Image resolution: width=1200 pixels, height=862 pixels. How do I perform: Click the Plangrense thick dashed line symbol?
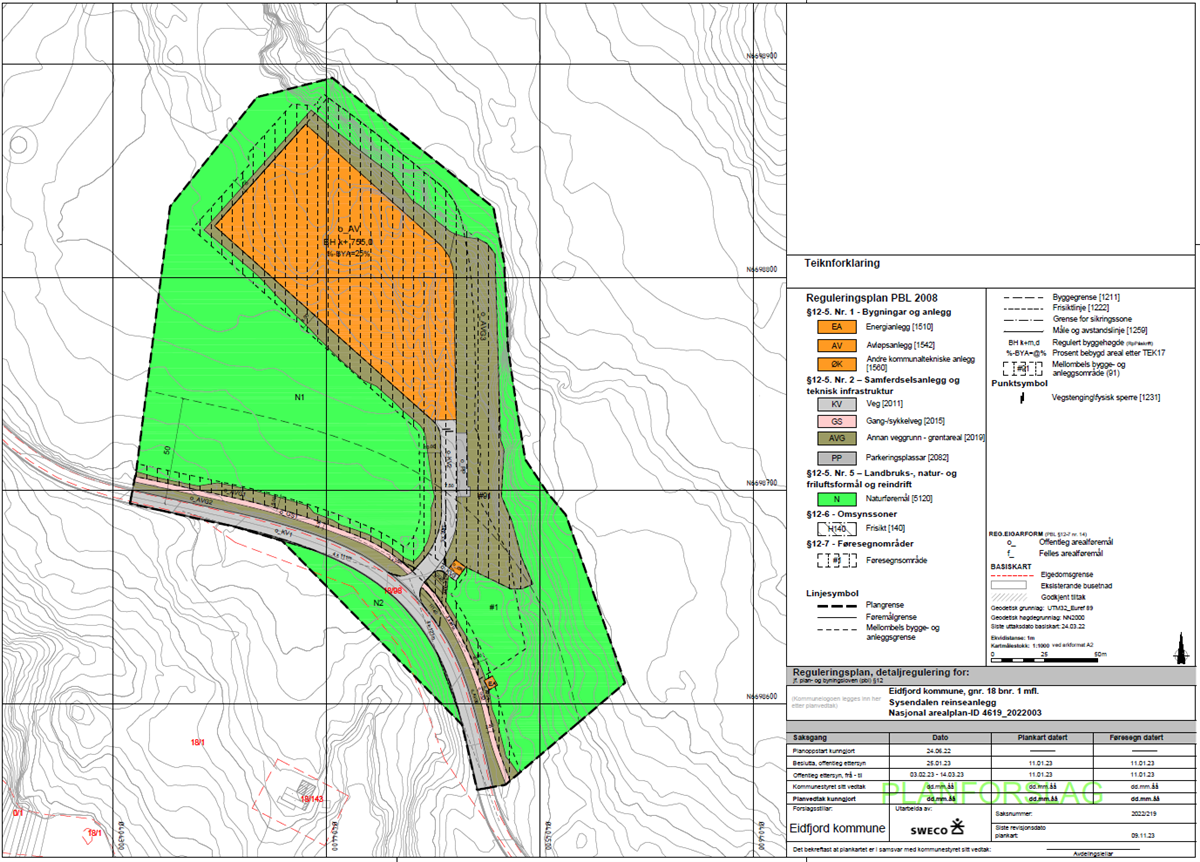click(x=832, y=605)
